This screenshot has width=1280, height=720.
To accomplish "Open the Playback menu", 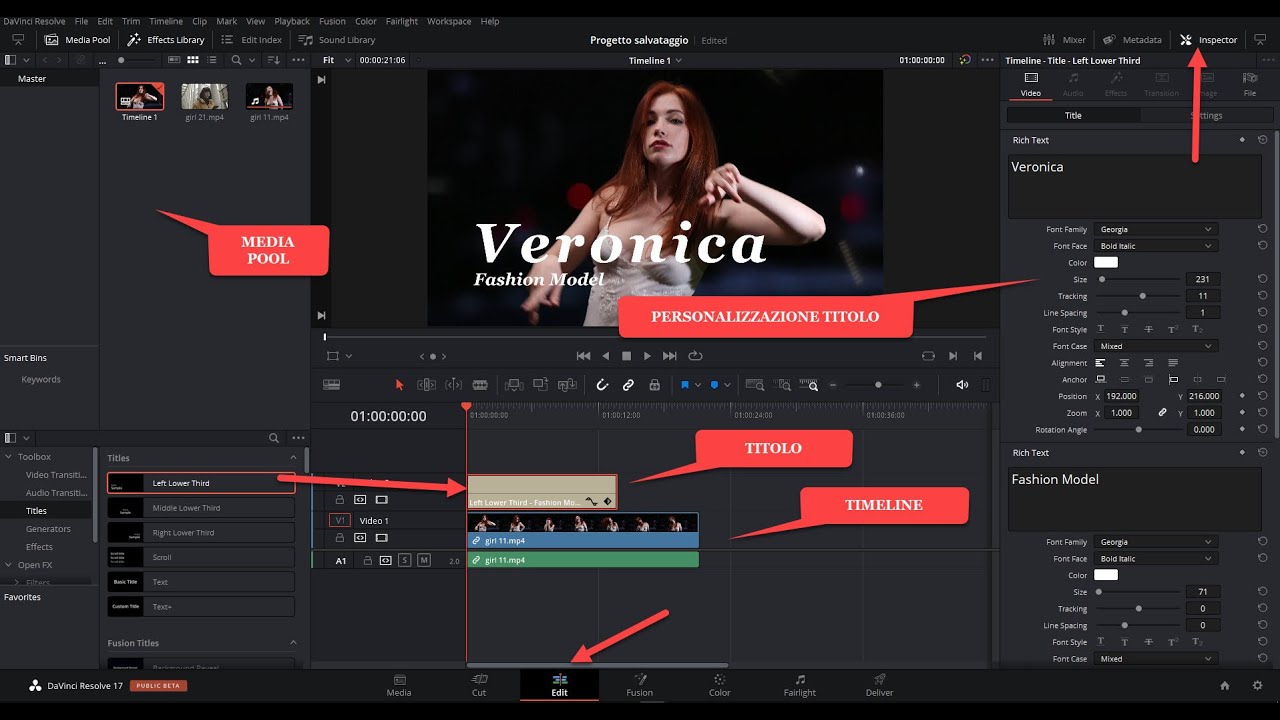I will click(x=292, y=21).
